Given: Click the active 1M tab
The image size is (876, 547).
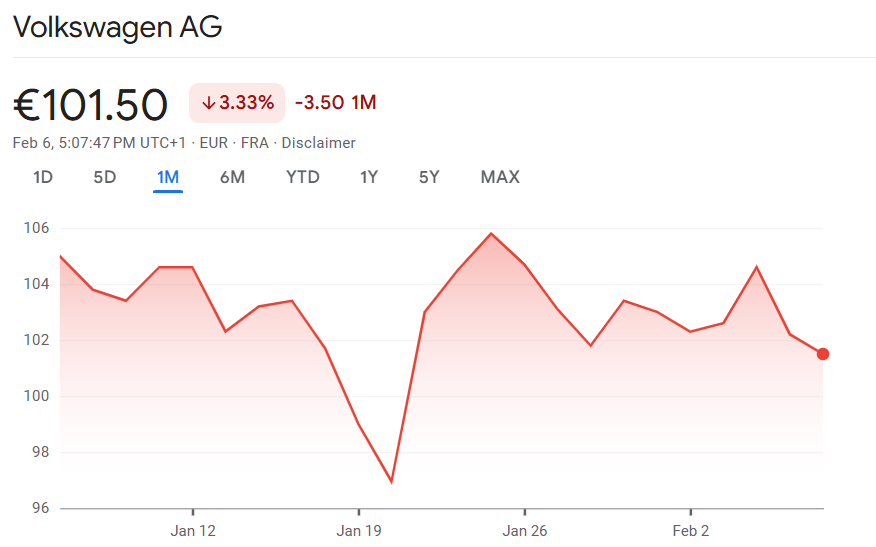Looking at the screenshot, I should point(167,177).
